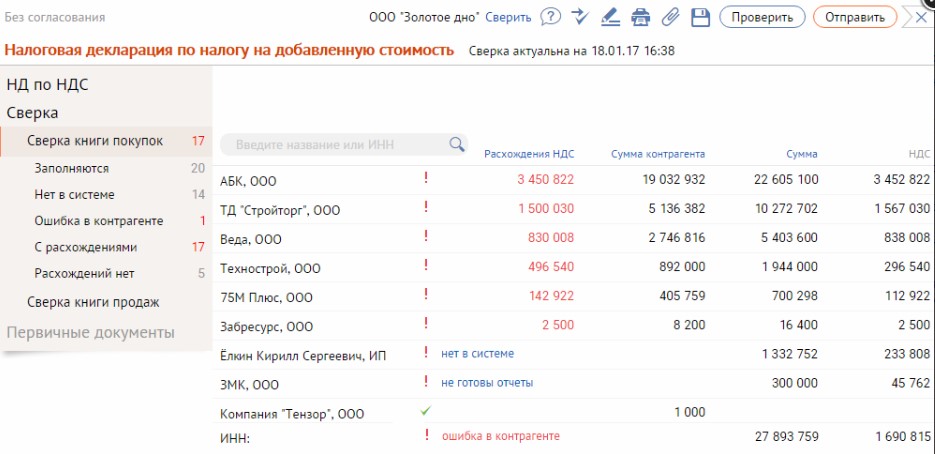
Task: Open the Первичные документы section
Action: tap(91, 332)
